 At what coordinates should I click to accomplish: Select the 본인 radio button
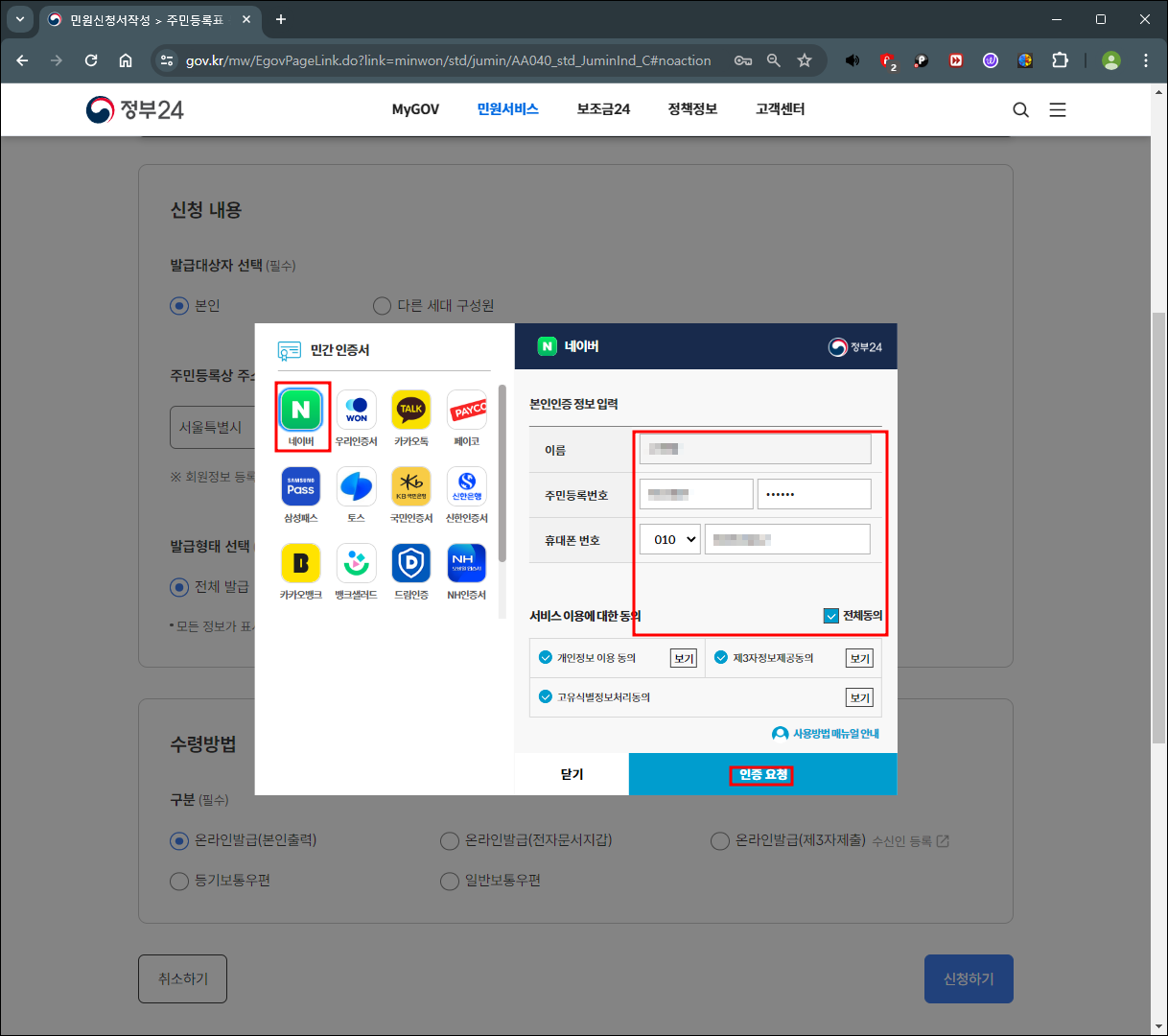(x=179, y=306)
